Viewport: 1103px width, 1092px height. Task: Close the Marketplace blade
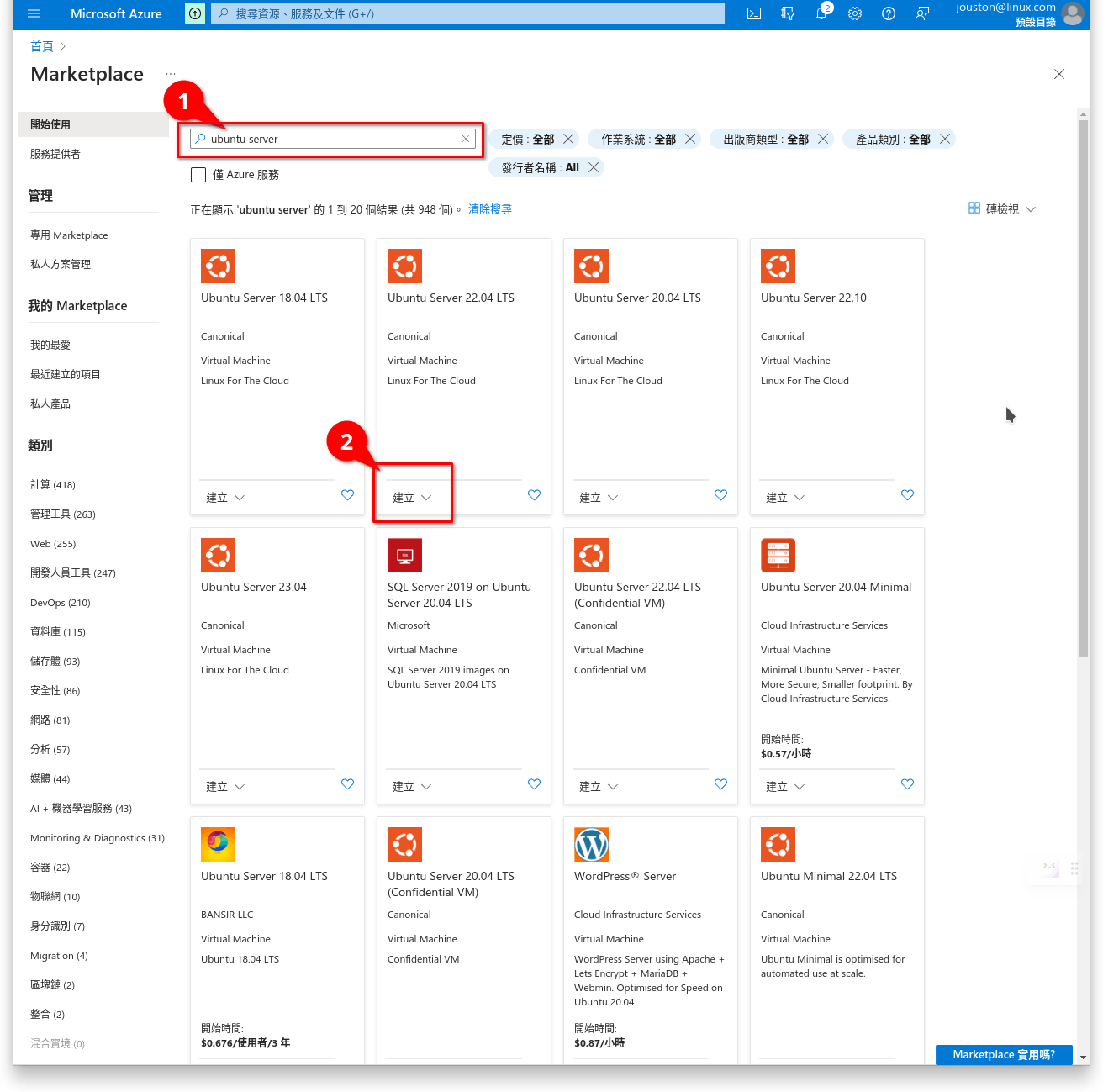pos(1059,74)
